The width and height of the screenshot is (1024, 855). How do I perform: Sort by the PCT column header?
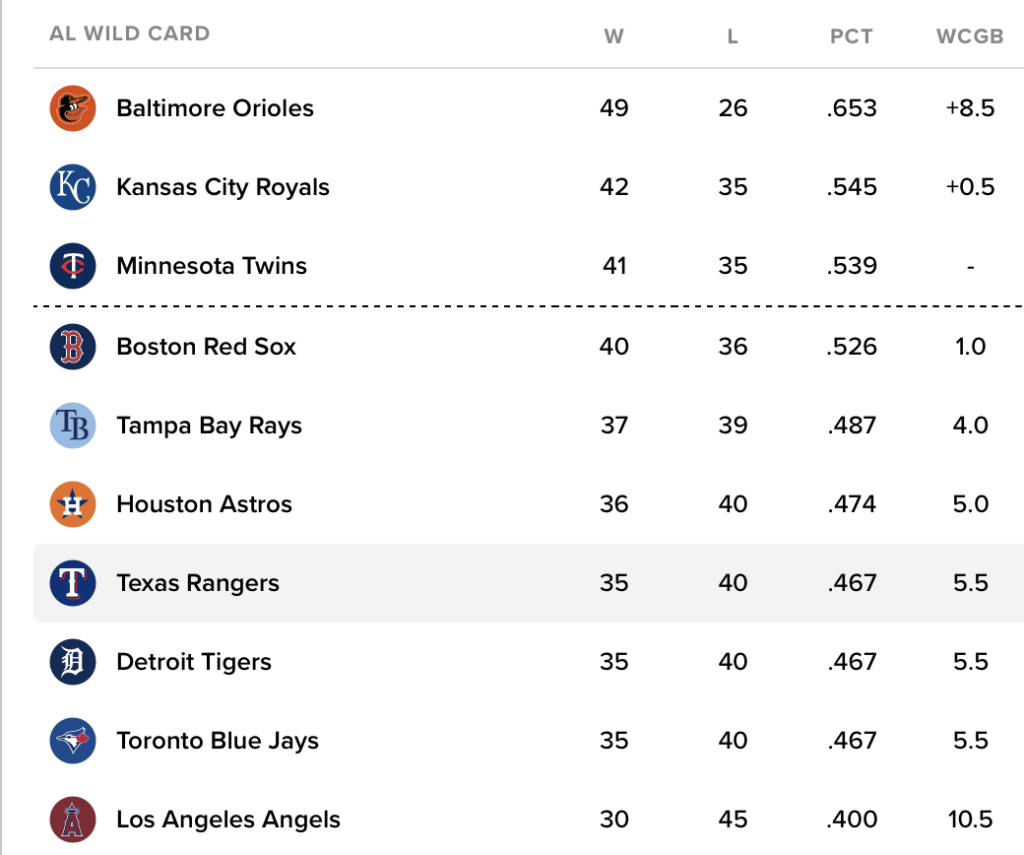click(x=851, y=37)
